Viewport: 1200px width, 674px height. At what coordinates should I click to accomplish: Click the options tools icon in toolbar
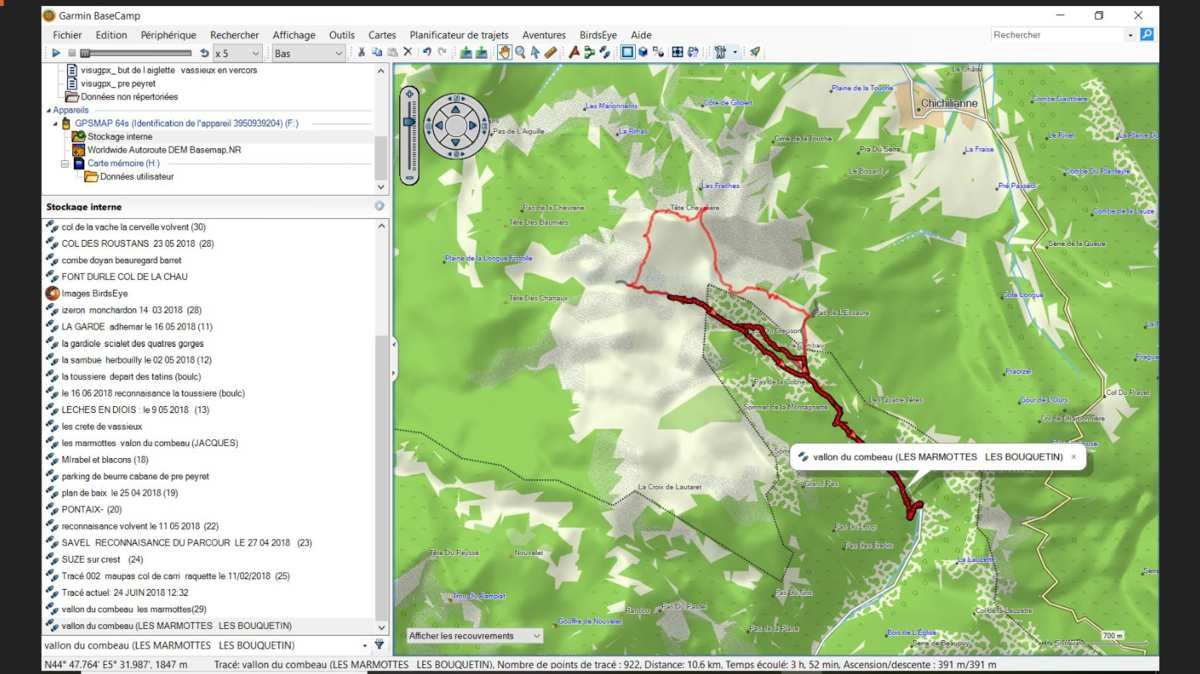tap(720, 53)
